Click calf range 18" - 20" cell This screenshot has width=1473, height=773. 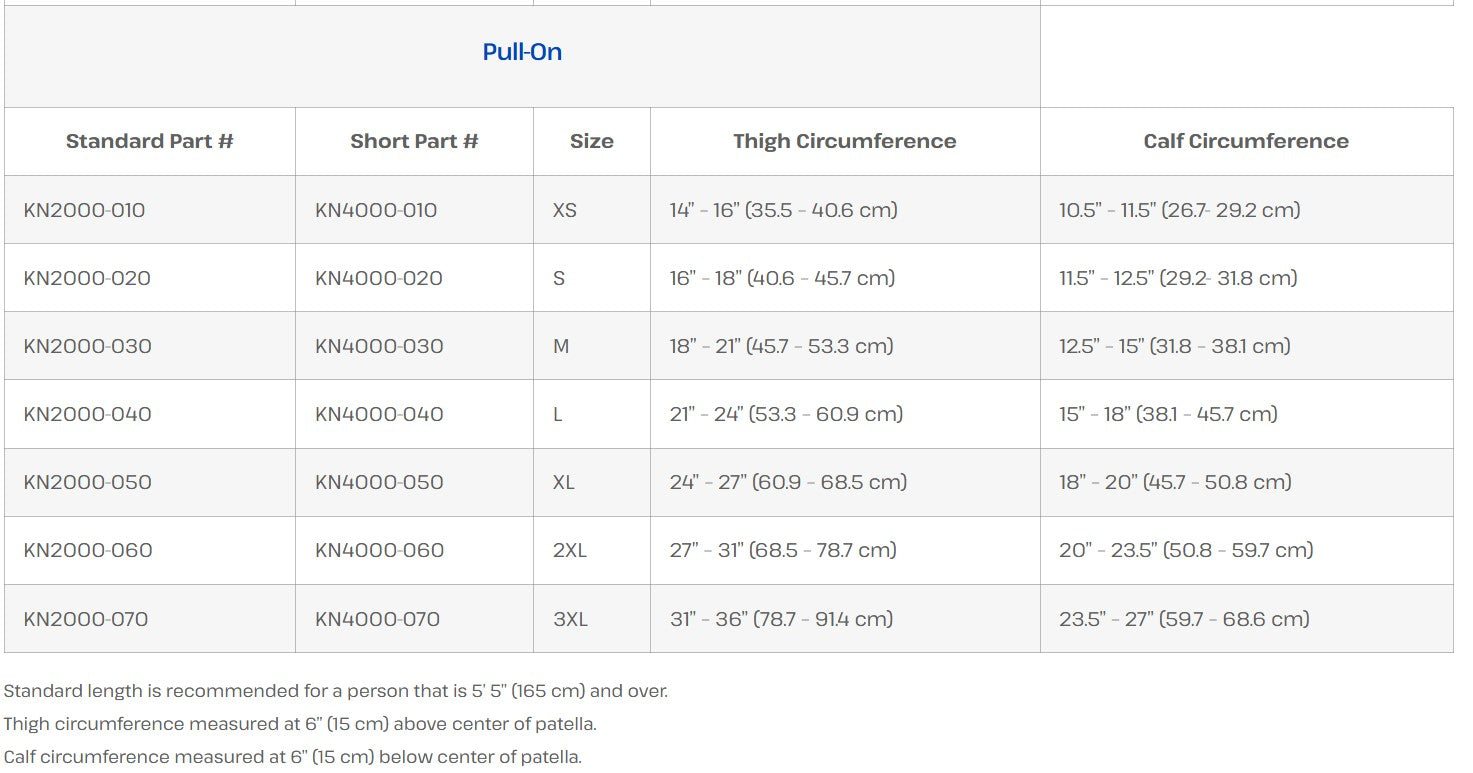[x=1175, y=482]
